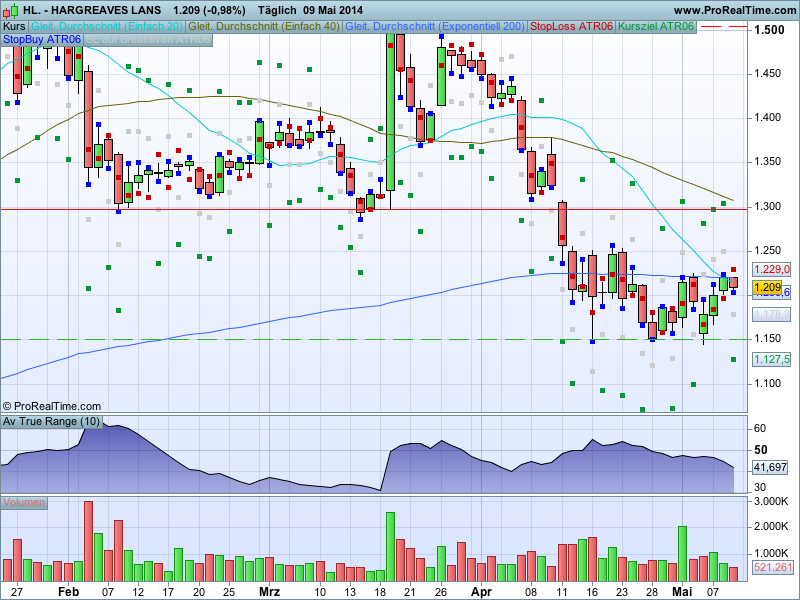Select the 521.261 volume value tag
Image resolution: width=800 pixels, height=600 pixels.
point(772,568)
